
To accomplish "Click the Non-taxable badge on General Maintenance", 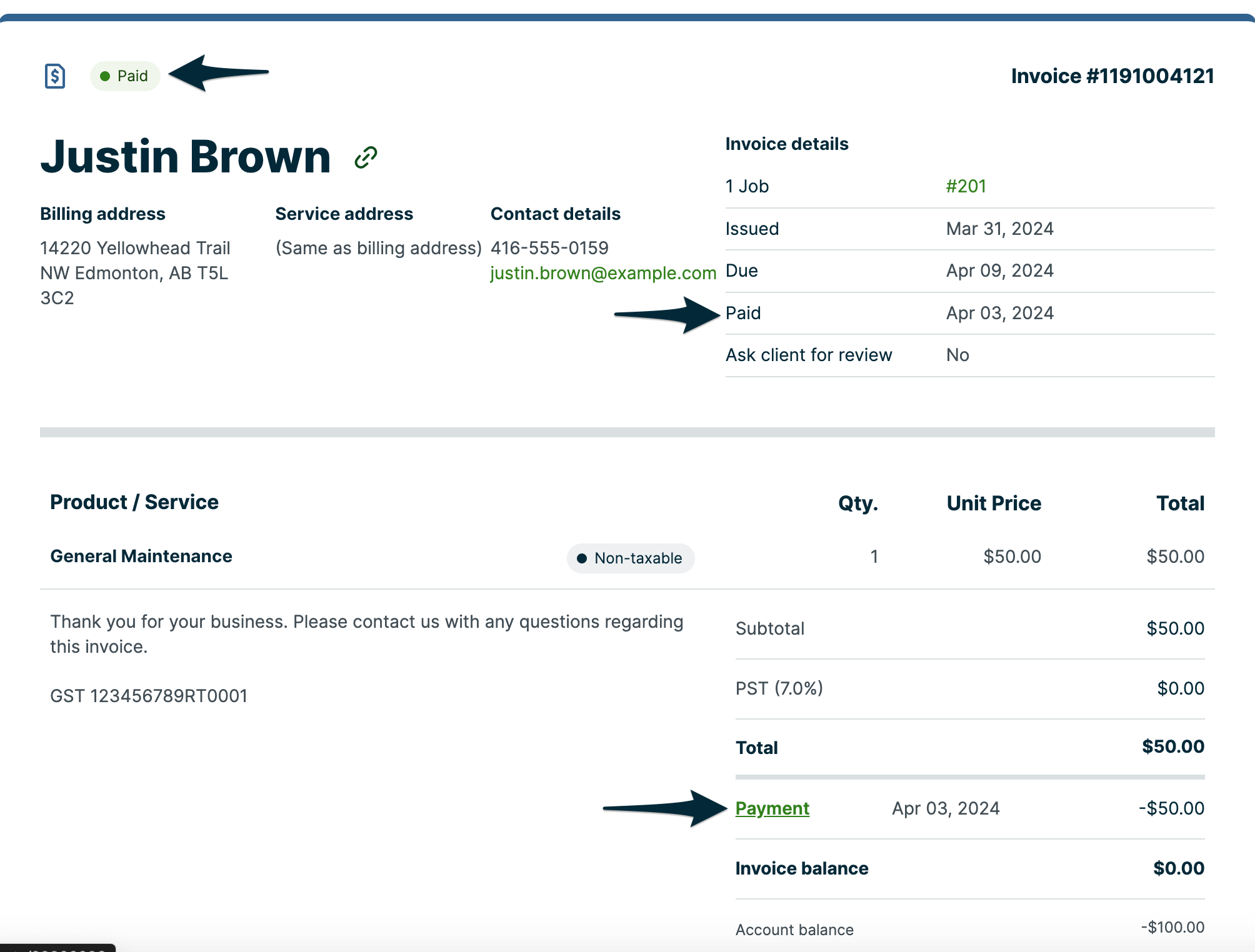I will tap(630, 558).
